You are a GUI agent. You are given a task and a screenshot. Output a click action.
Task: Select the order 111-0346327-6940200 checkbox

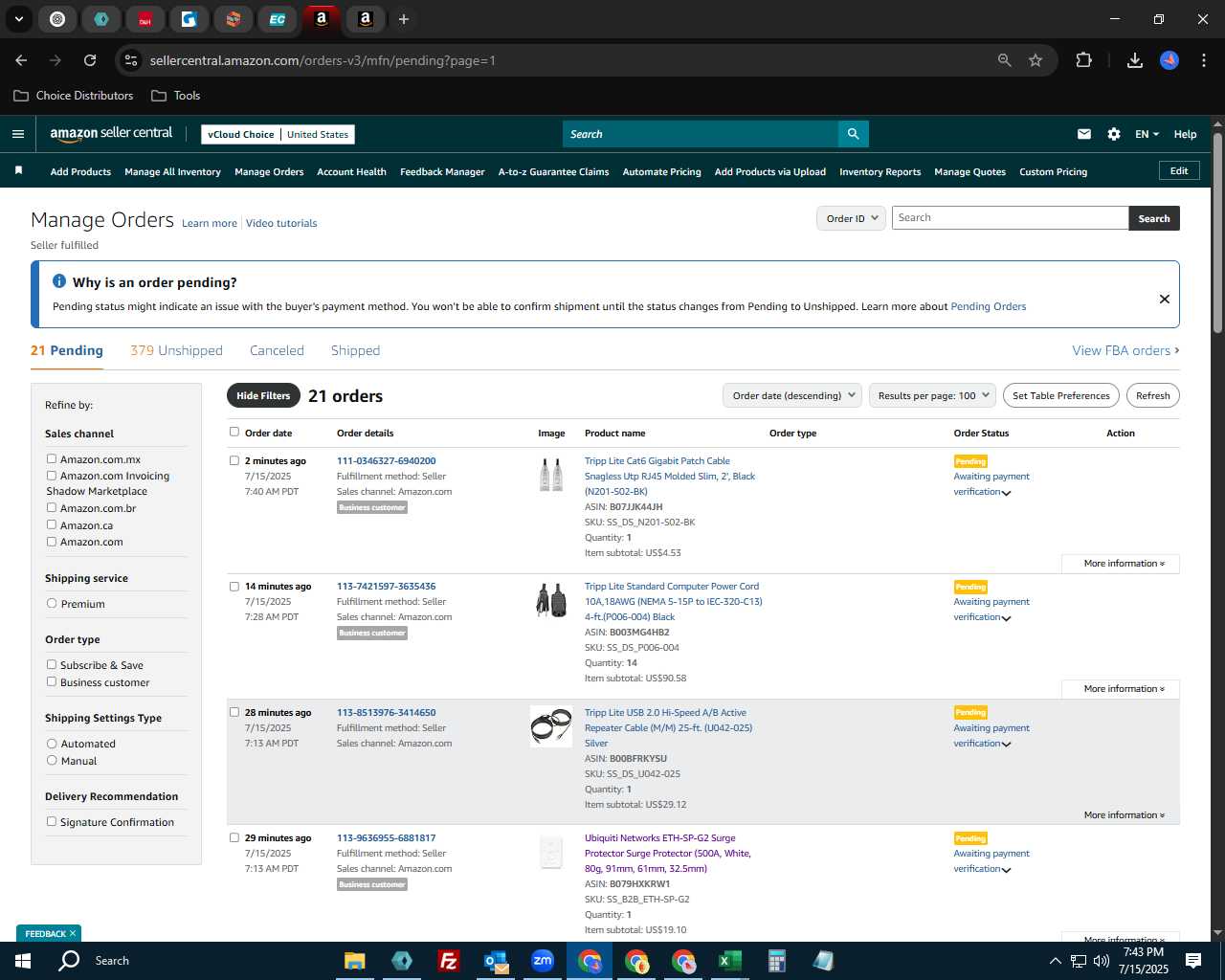click(234, 460)
